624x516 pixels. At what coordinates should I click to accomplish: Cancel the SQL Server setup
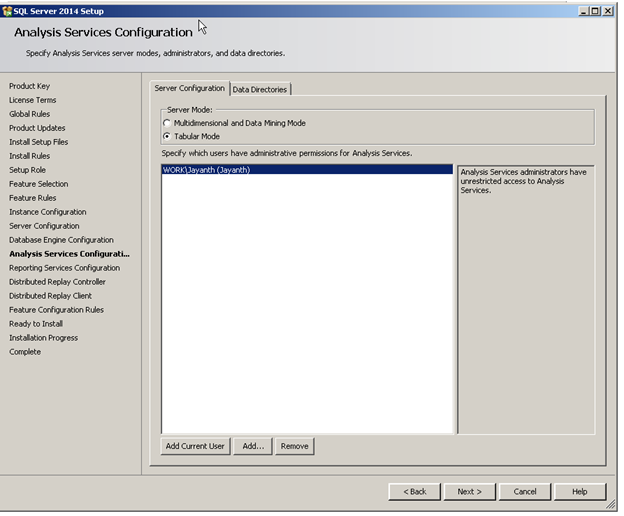click(x=525, y=492)
